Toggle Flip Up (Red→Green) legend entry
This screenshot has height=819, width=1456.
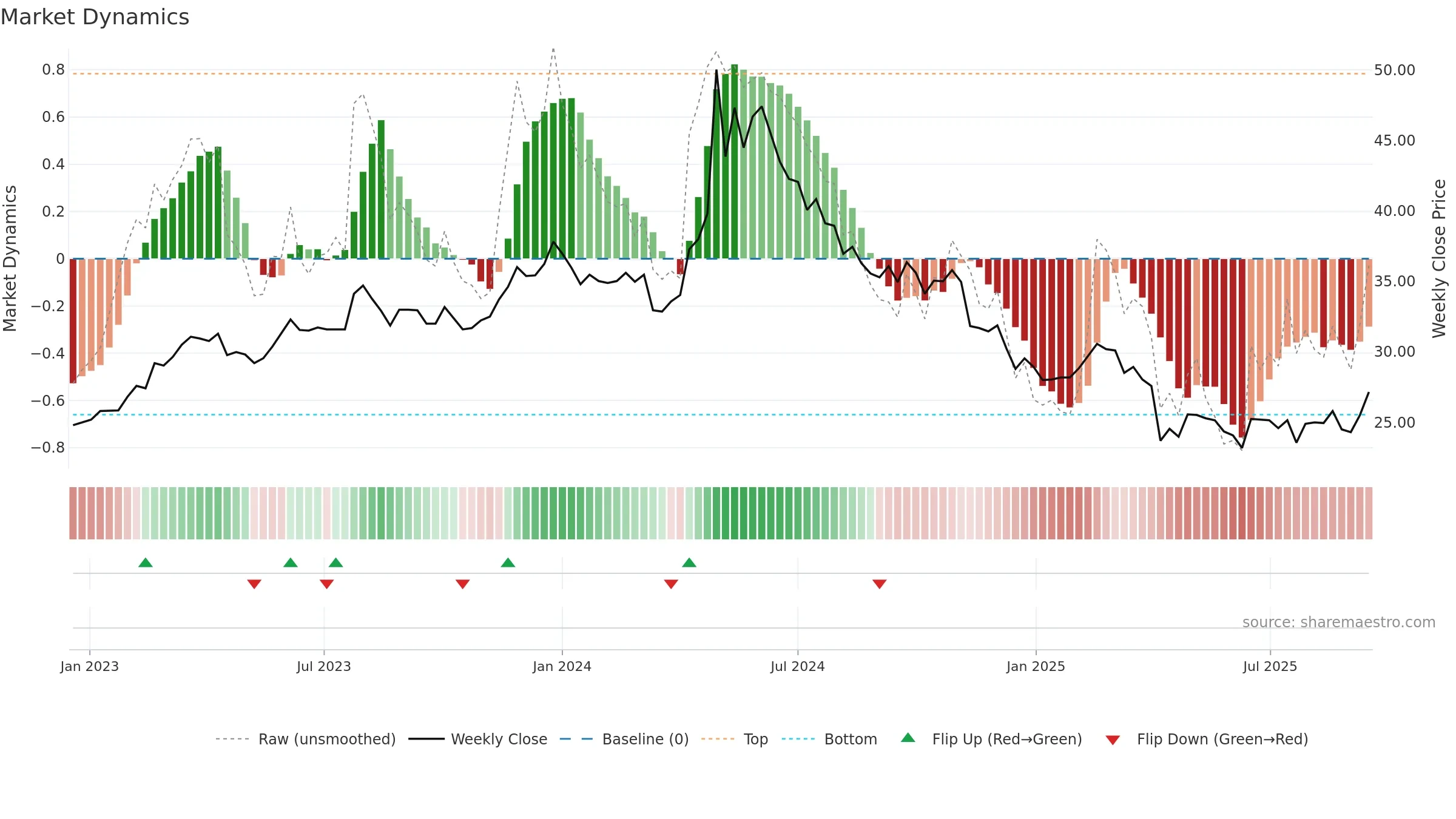click(991, 739)
